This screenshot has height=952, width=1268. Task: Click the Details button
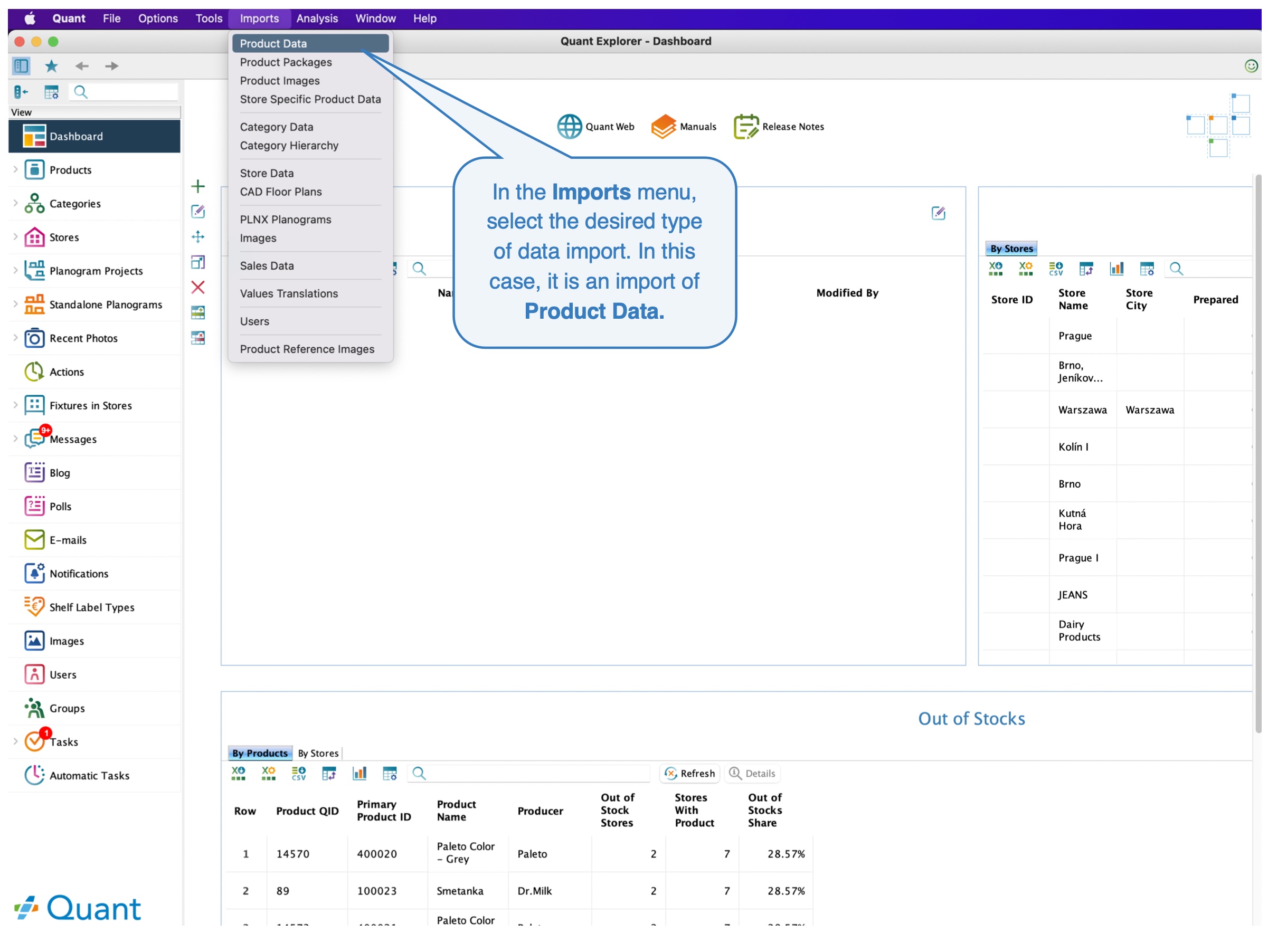pos(753,774)
